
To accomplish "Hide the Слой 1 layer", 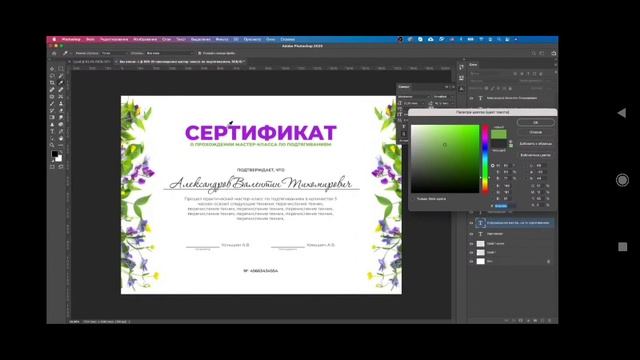I will click(x=471, y=252).
